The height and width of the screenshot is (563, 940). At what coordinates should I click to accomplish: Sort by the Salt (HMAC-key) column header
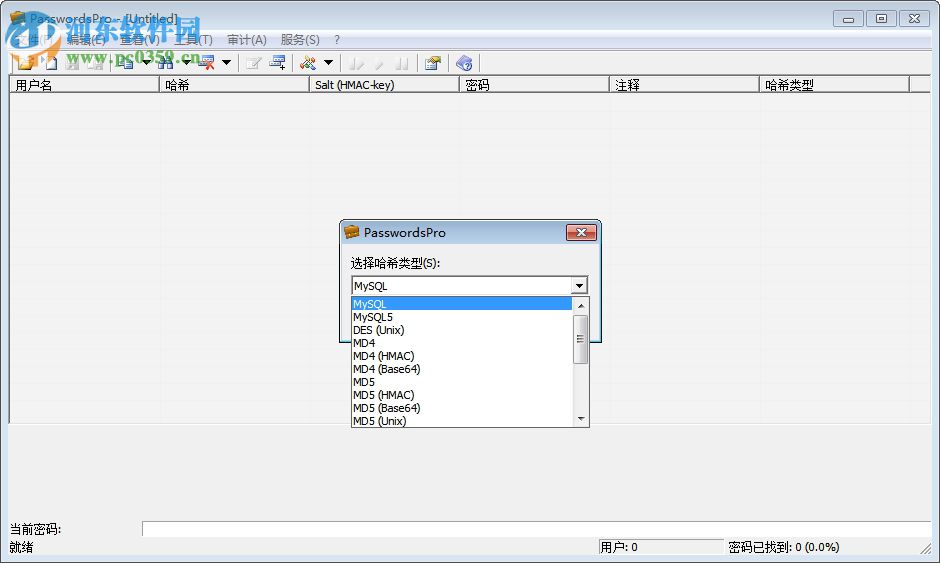click(x=384, y=85)
